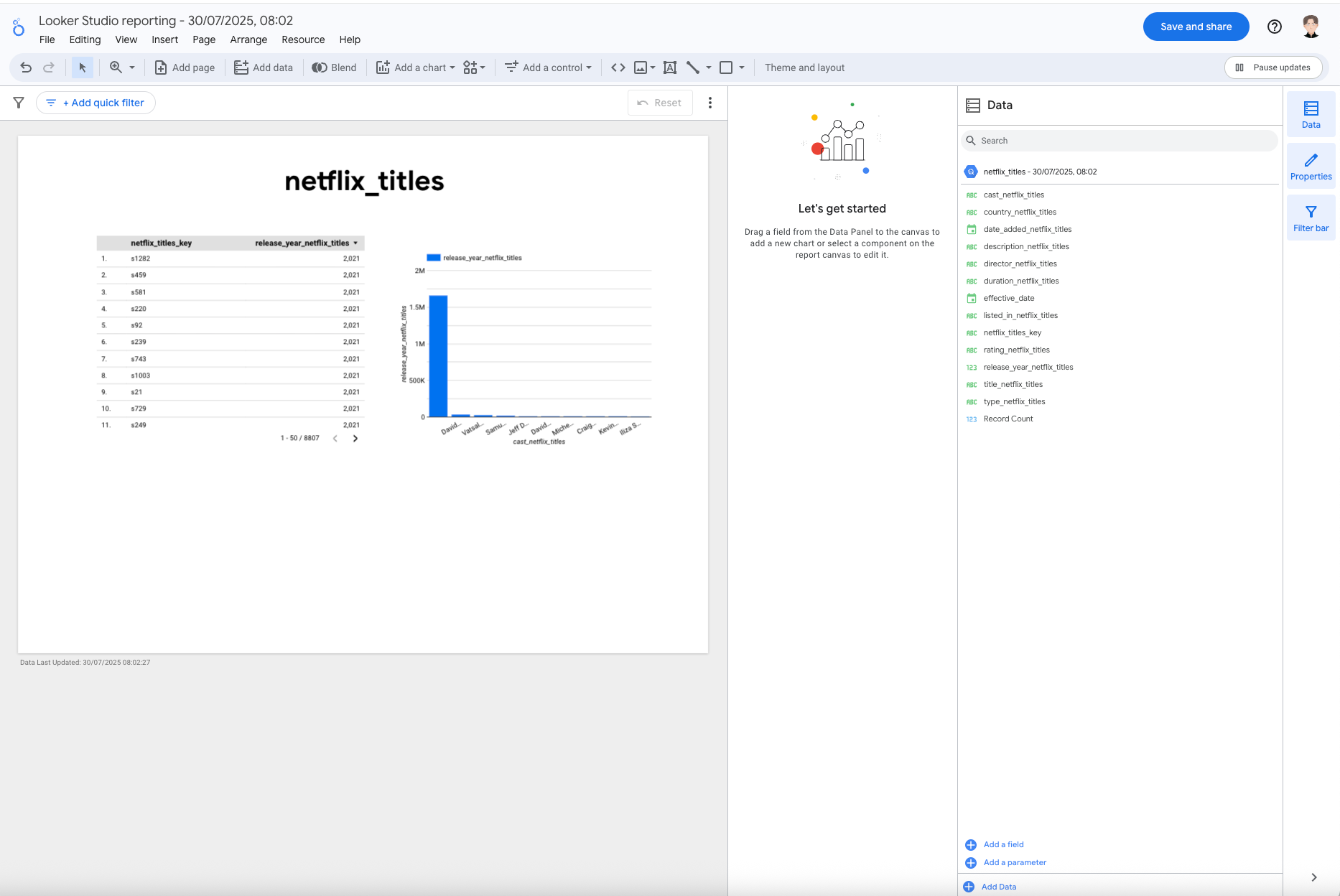
Task: Select the release_year_netflix_titles field
Action: pyautogui.click(x=1028, y=367)
